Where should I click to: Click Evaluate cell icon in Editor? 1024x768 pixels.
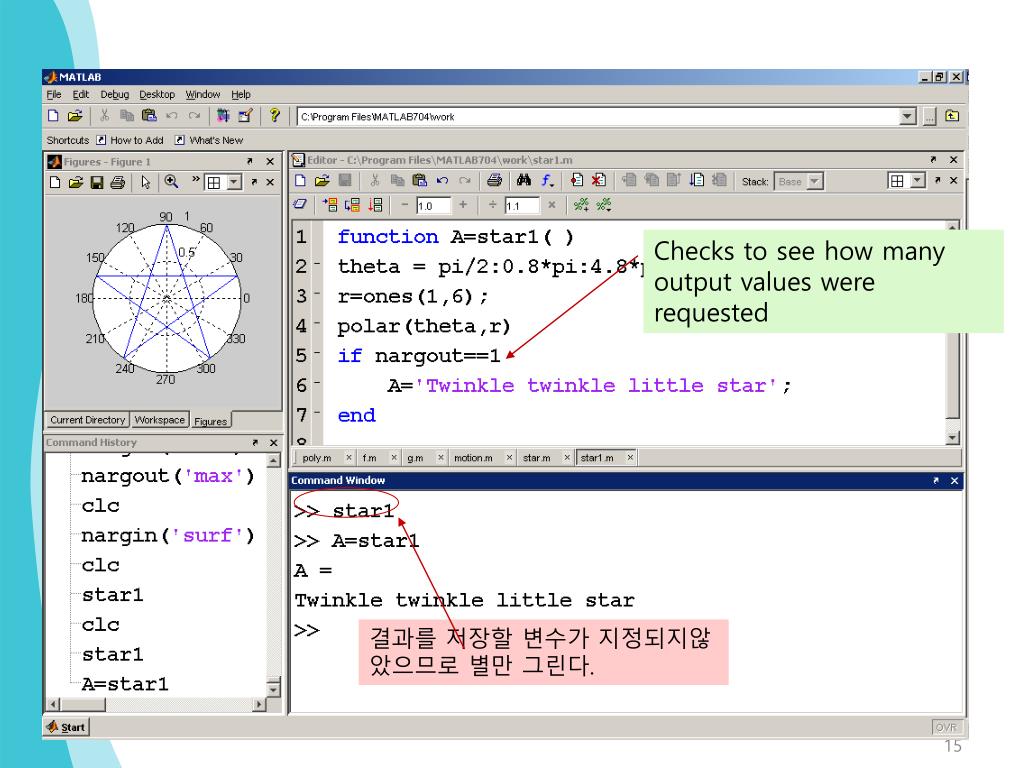(x=331, y=205)
